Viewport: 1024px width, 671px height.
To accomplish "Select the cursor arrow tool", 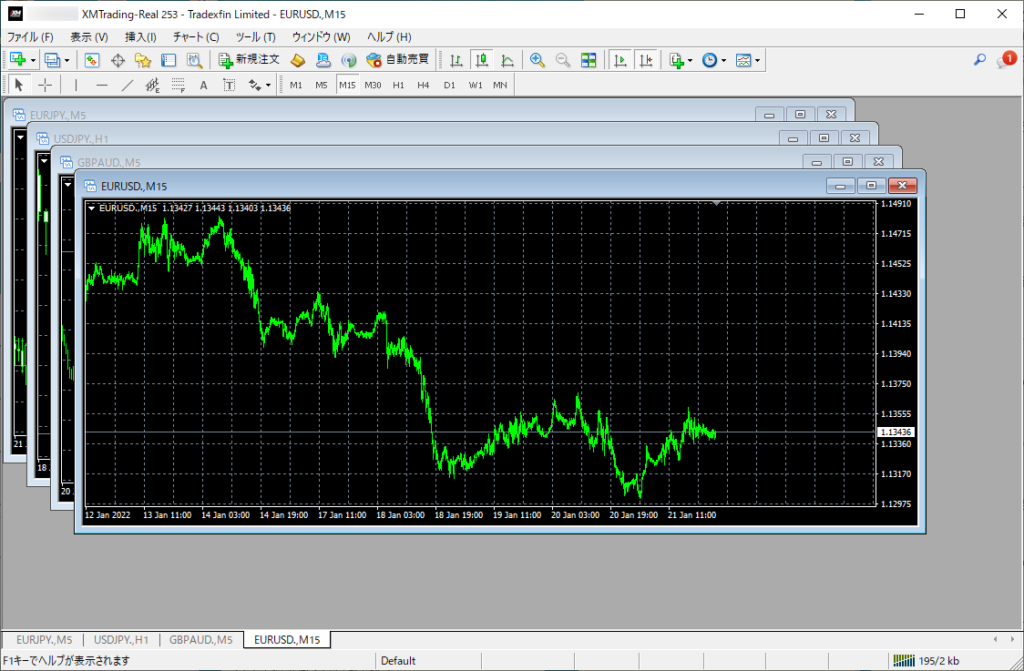I will pyautogui.click(x=19, y=85).
